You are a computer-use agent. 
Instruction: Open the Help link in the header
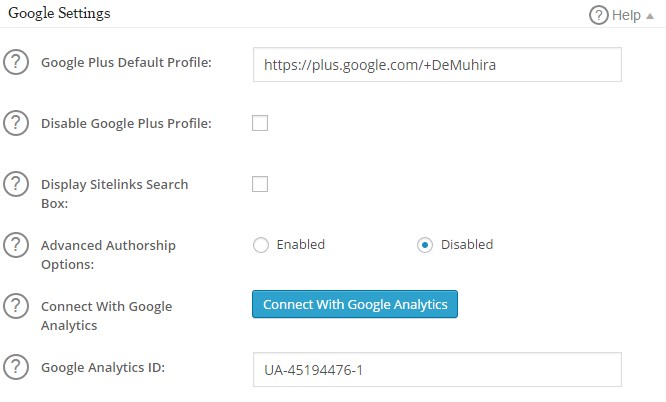[x=626, y=15]
